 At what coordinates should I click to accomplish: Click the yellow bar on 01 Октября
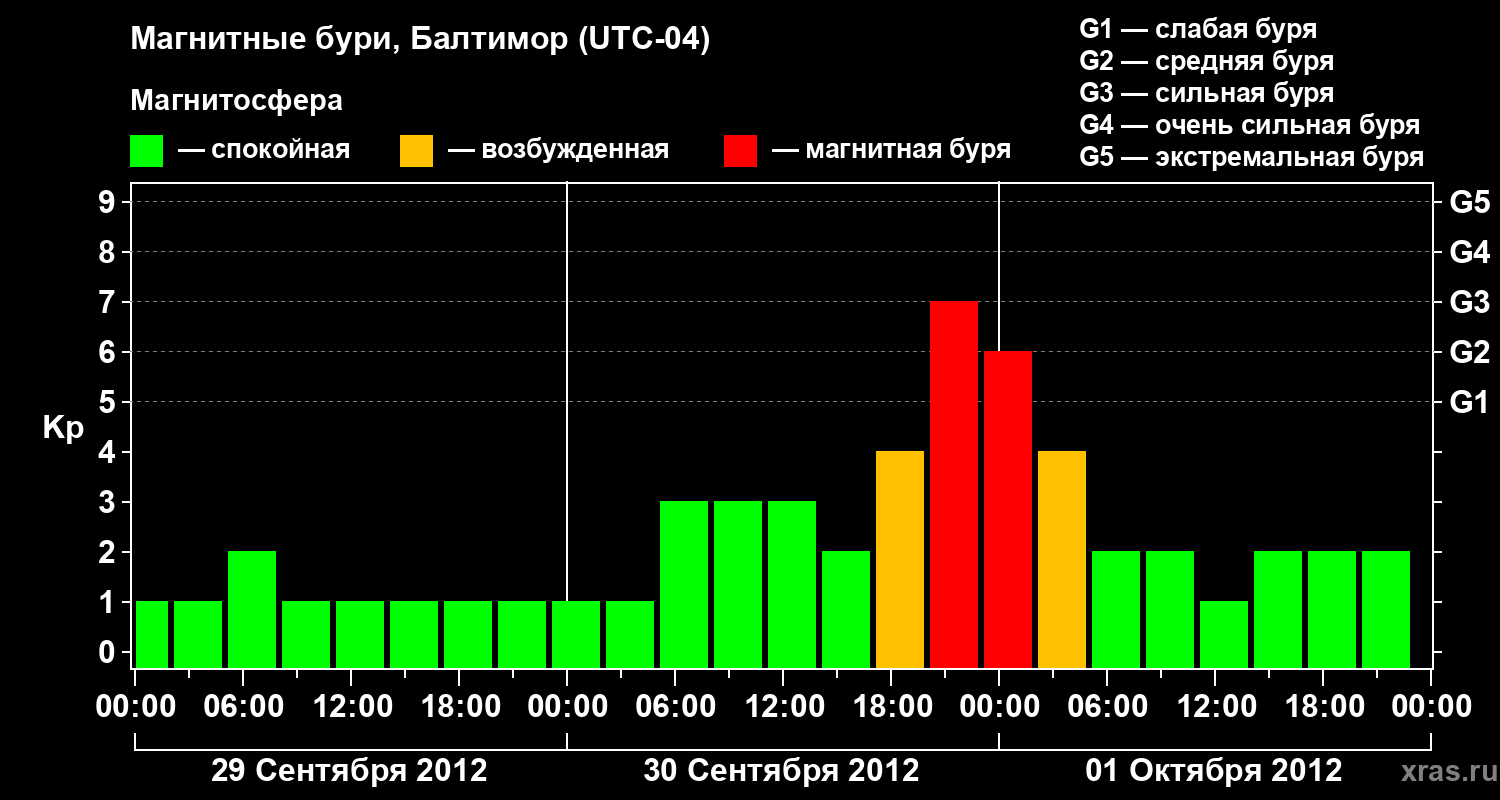(x=1062, y=560)
